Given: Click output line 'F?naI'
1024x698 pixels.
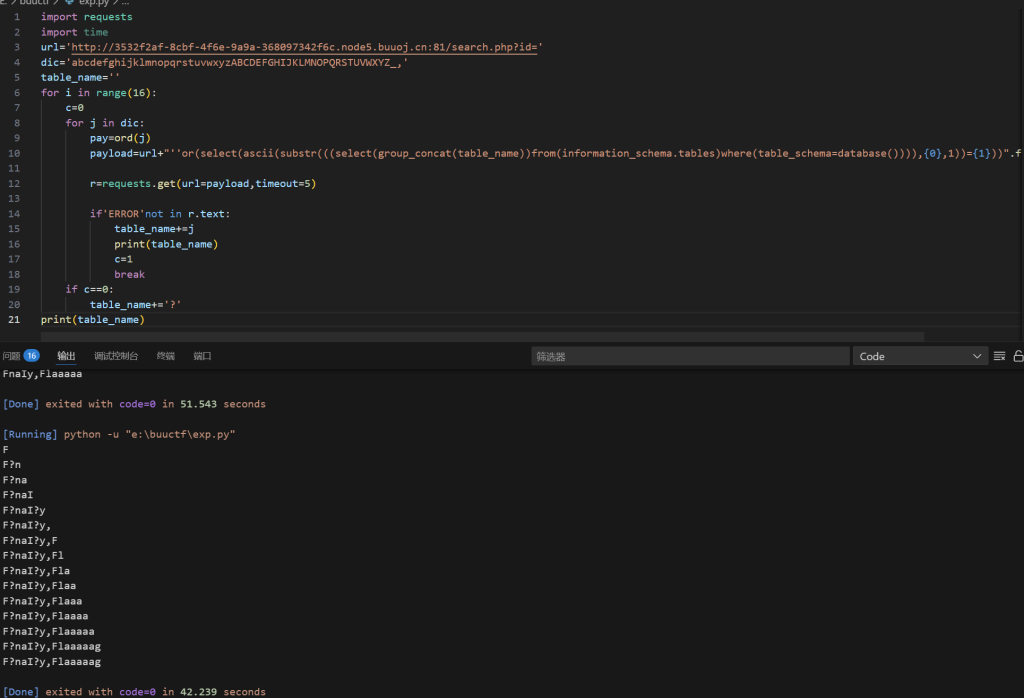Looking at the screenshot, I should click(18, 495).
